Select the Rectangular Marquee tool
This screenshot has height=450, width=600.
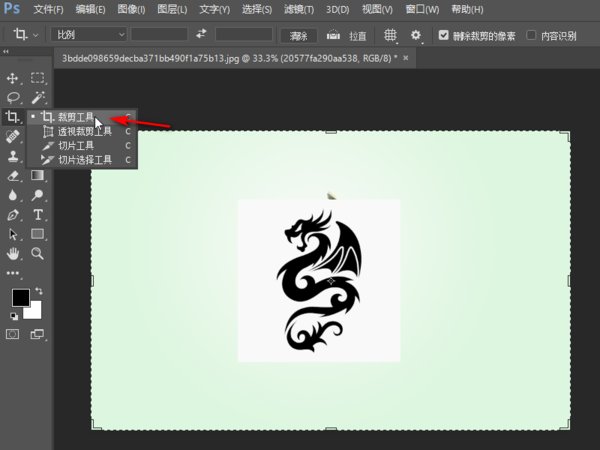[x=38, y=78]
